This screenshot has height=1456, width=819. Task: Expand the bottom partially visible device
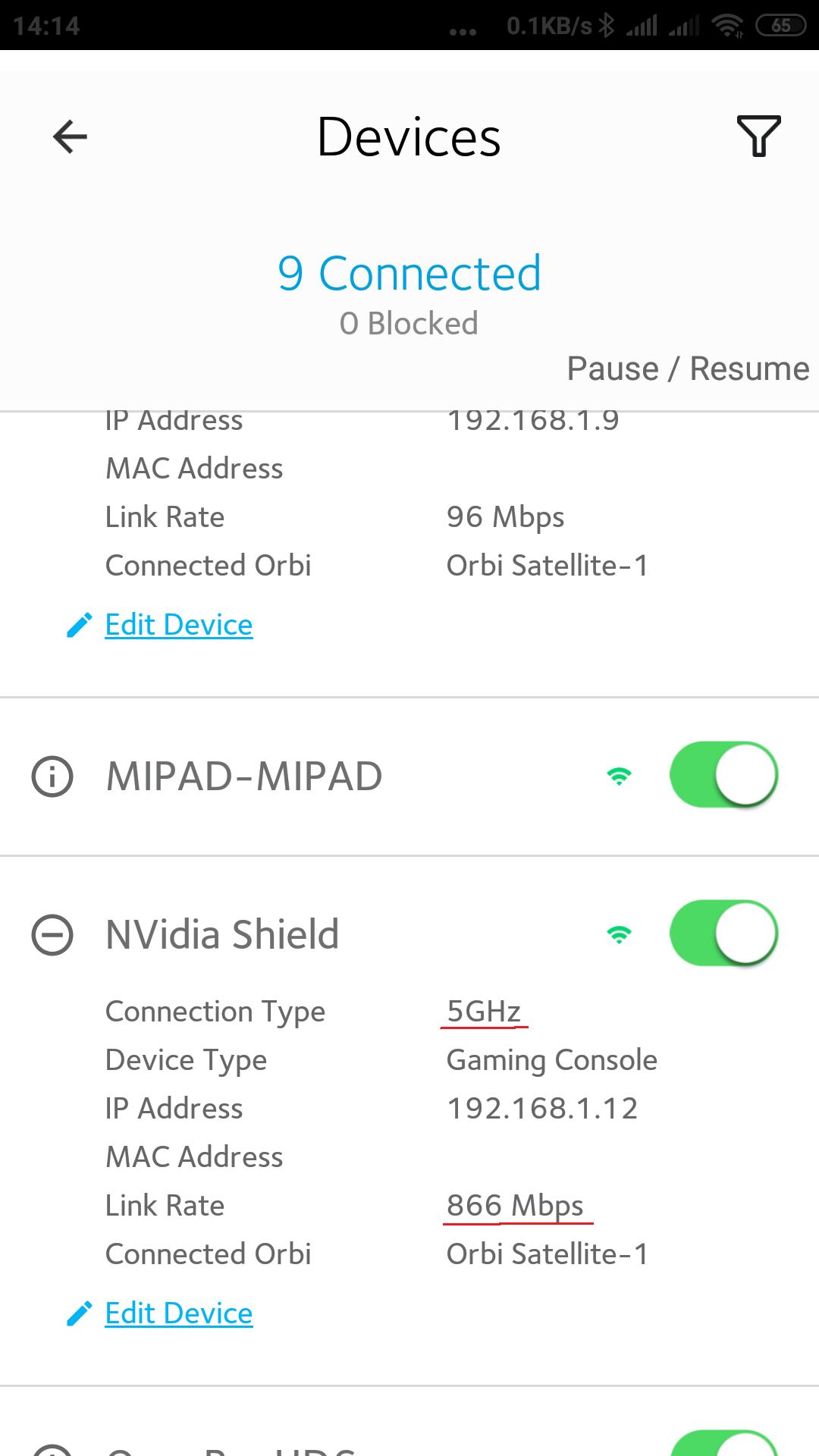(52, 1449)
